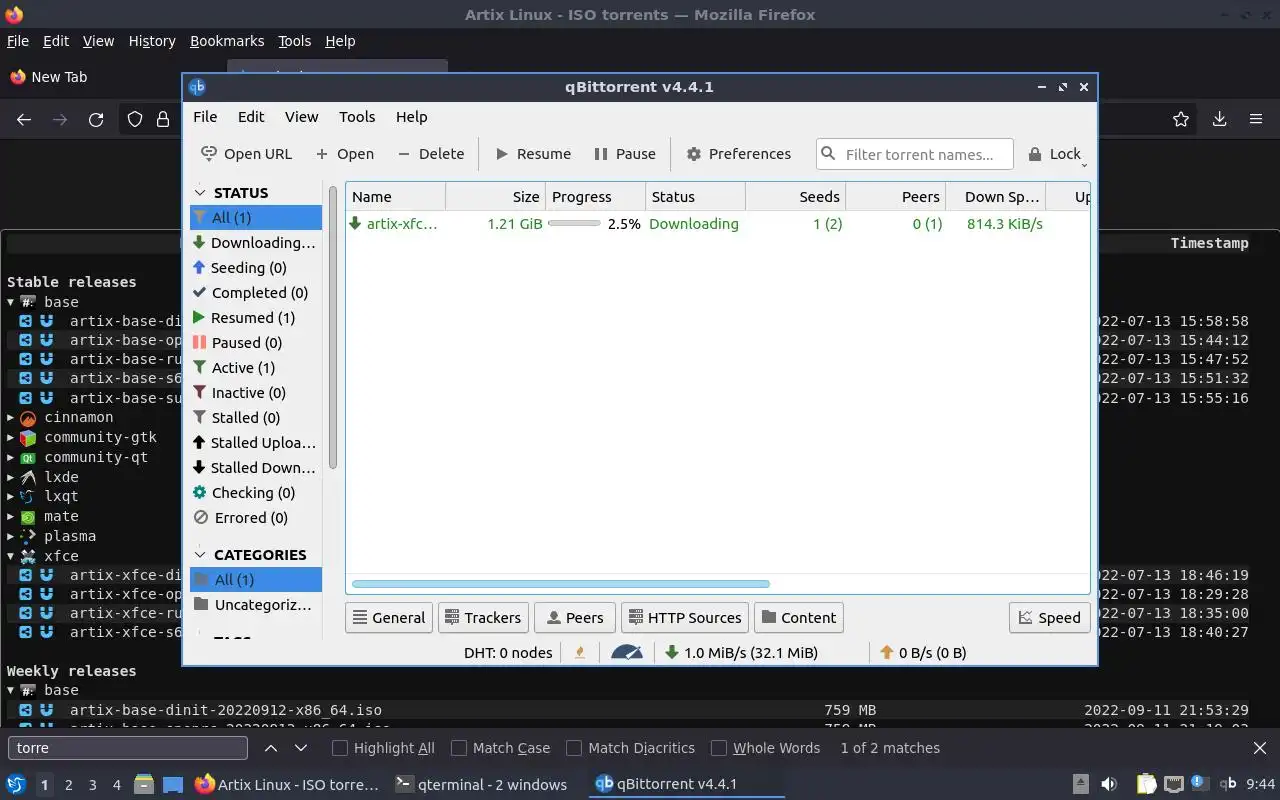Click the Open torrent plus button

(x=344, y=154)
